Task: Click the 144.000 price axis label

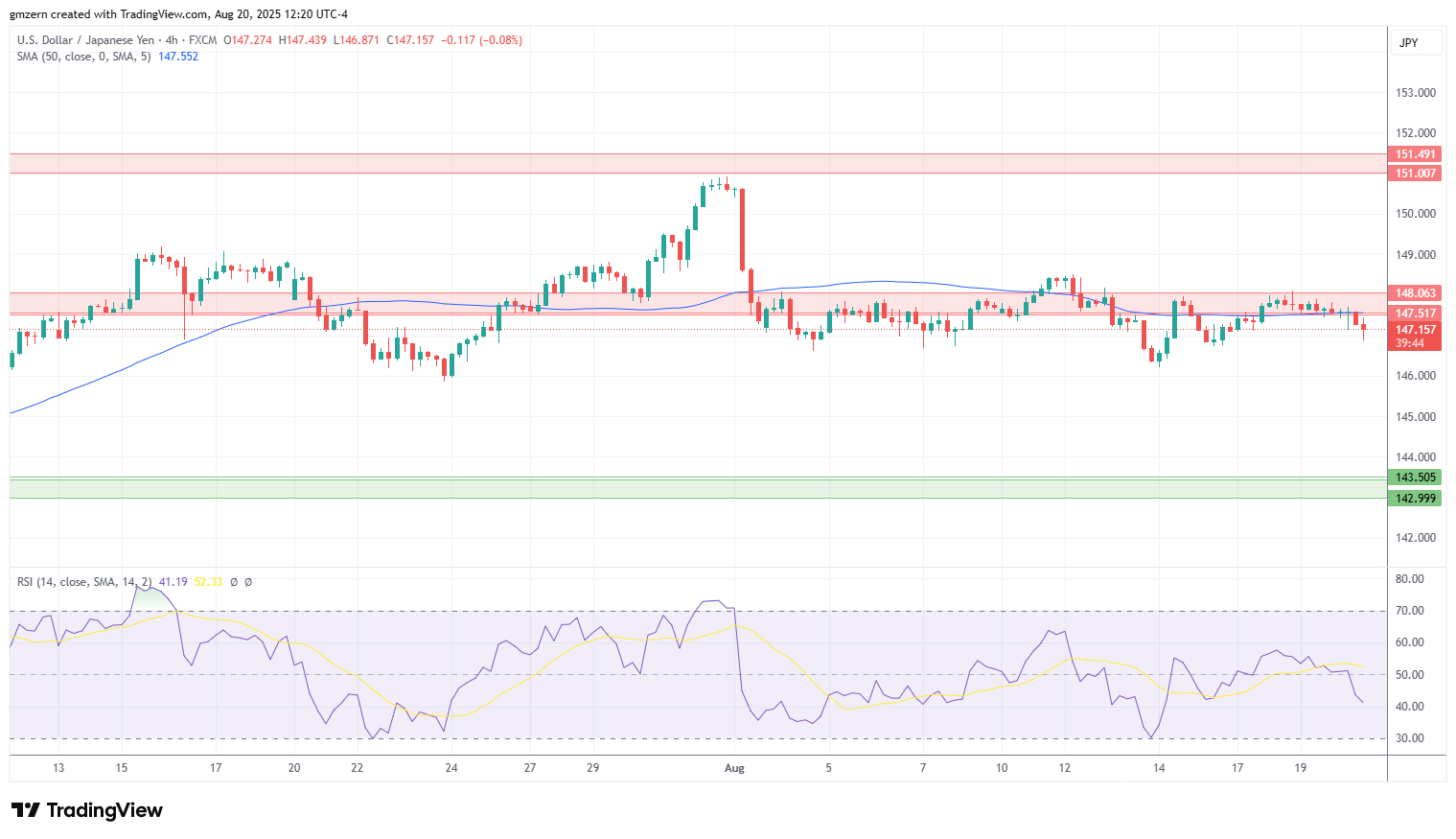Action: 1416,457
